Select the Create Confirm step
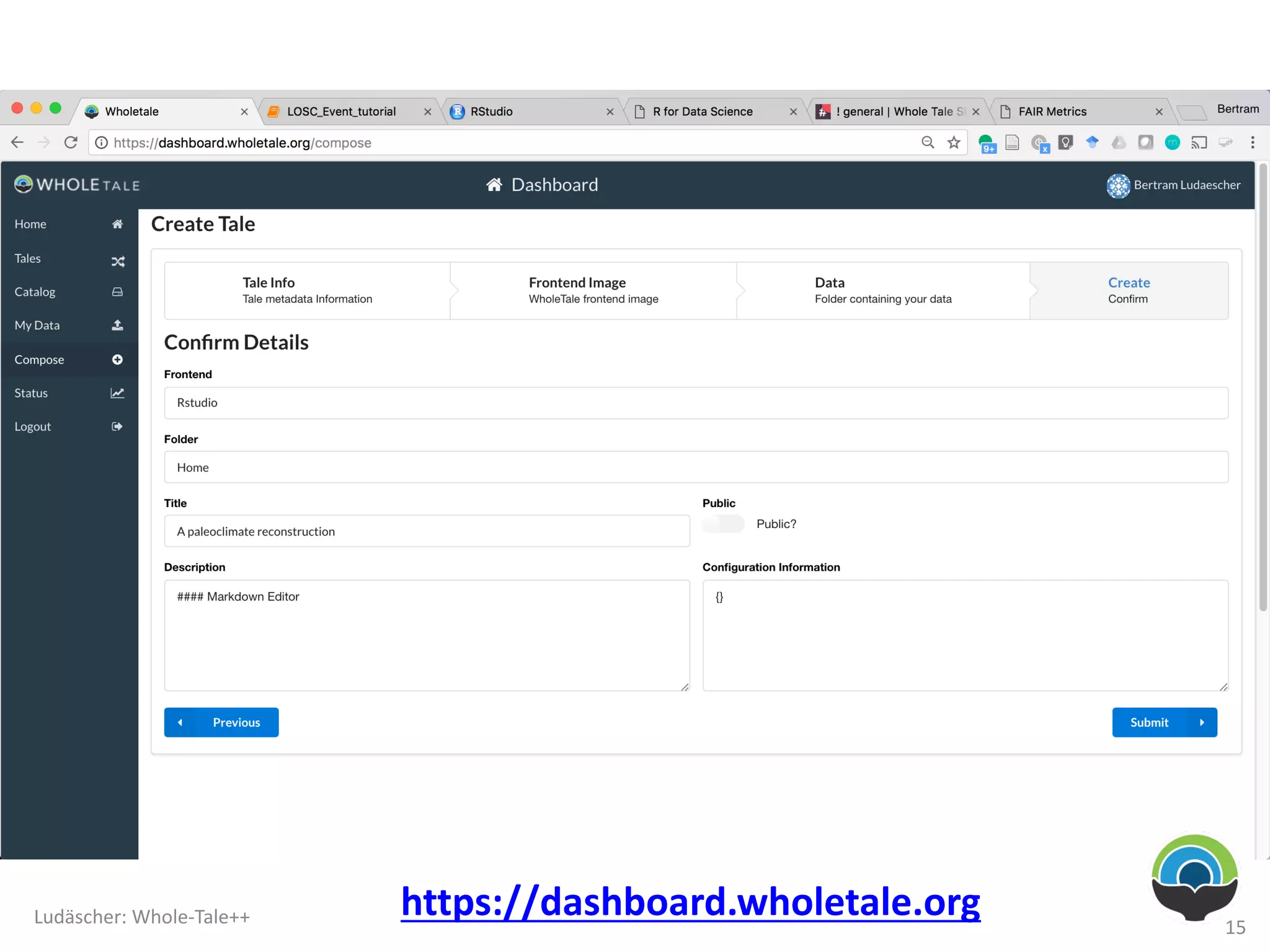Viewport: 1270px width, 952px height. 1129,291
